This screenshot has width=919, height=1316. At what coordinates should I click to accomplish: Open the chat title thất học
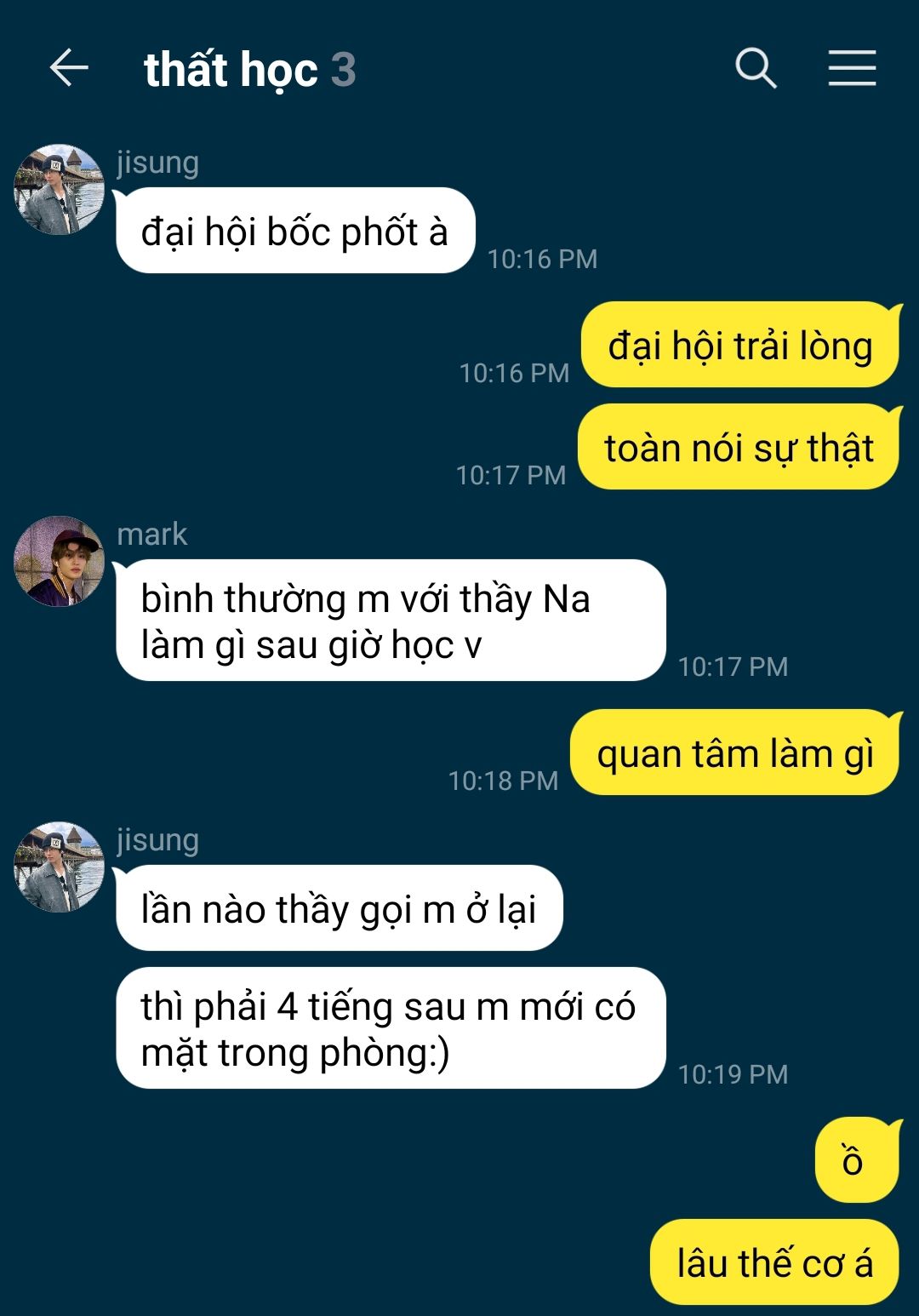click(x=231, y=70)
